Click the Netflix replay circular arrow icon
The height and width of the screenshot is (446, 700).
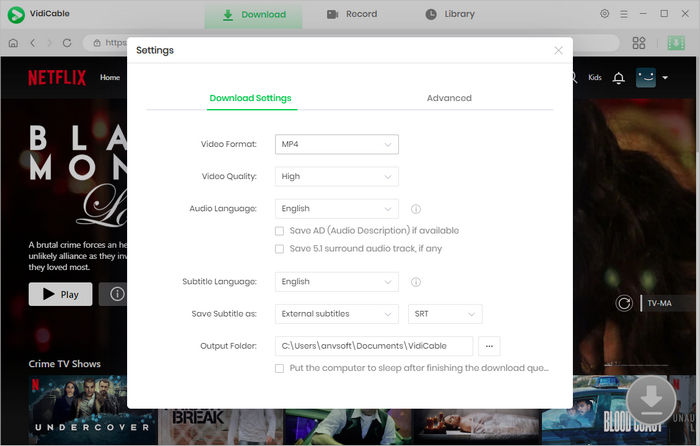click(624, 304)
